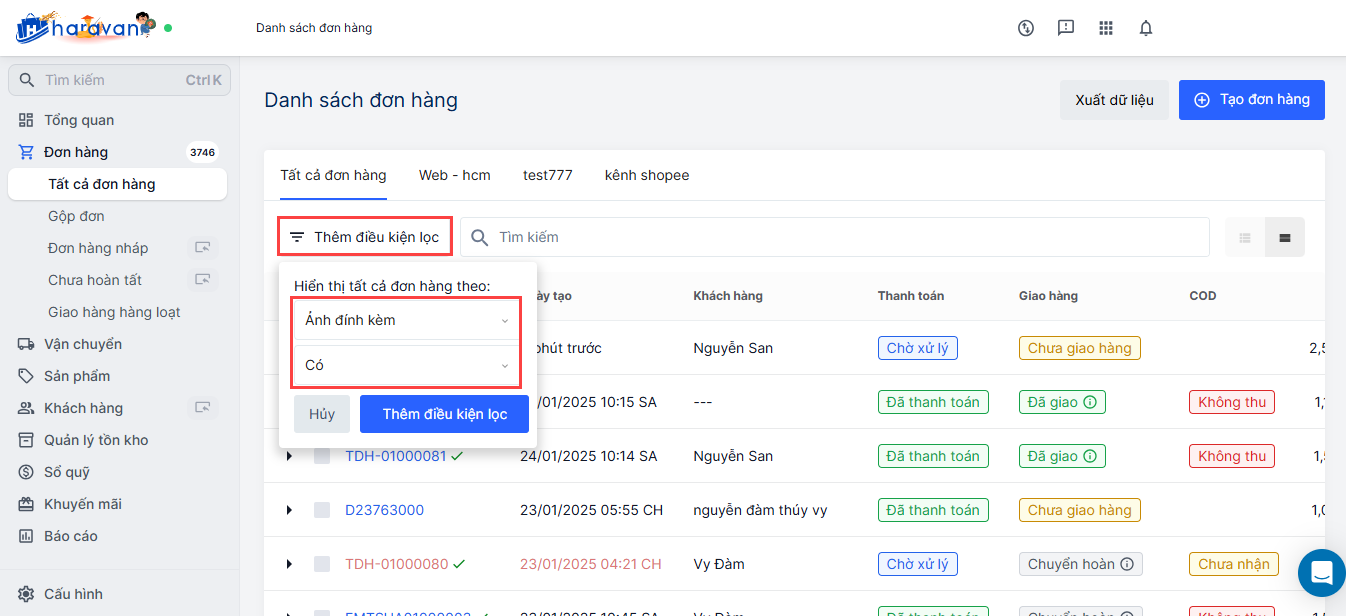1346x616 pixels.
Task: Open order link TDH-01000081
Action: pos(396,456)
